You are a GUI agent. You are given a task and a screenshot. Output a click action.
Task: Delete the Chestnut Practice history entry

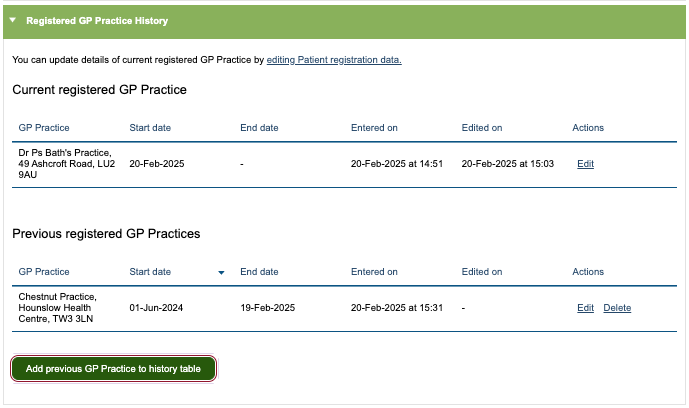[617, 308]
